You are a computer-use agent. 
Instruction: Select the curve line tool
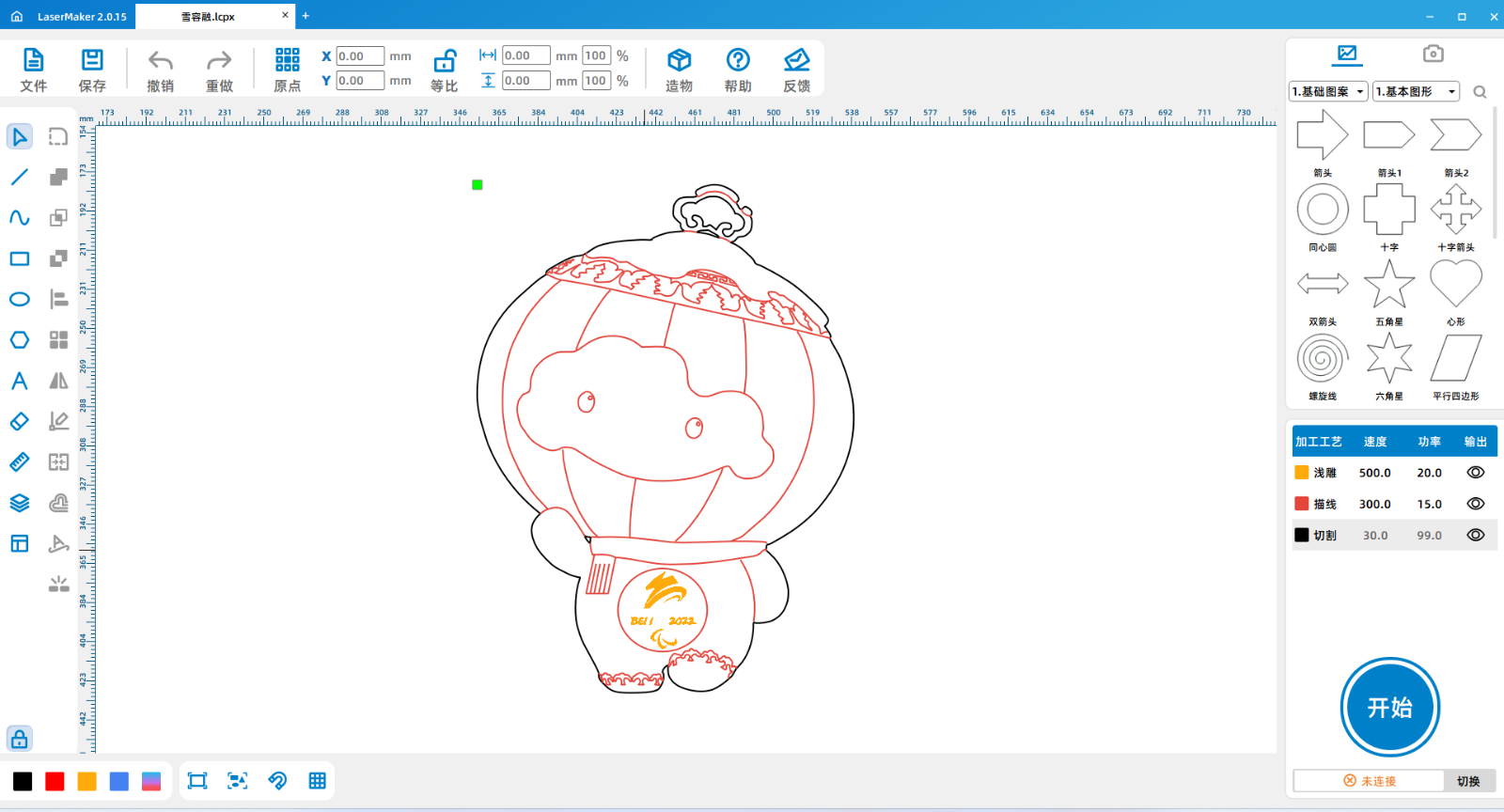click(20, 218)
